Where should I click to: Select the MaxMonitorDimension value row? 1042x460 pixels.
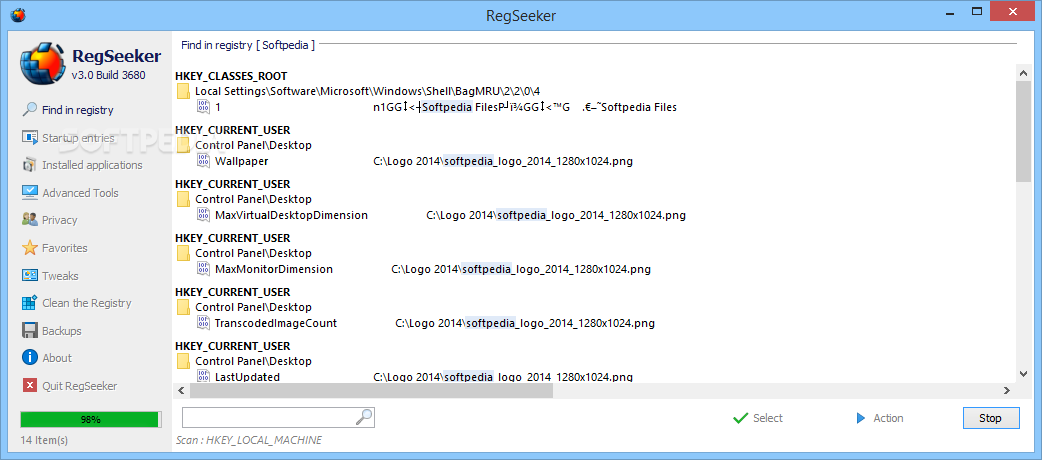[x=423, y=269]
